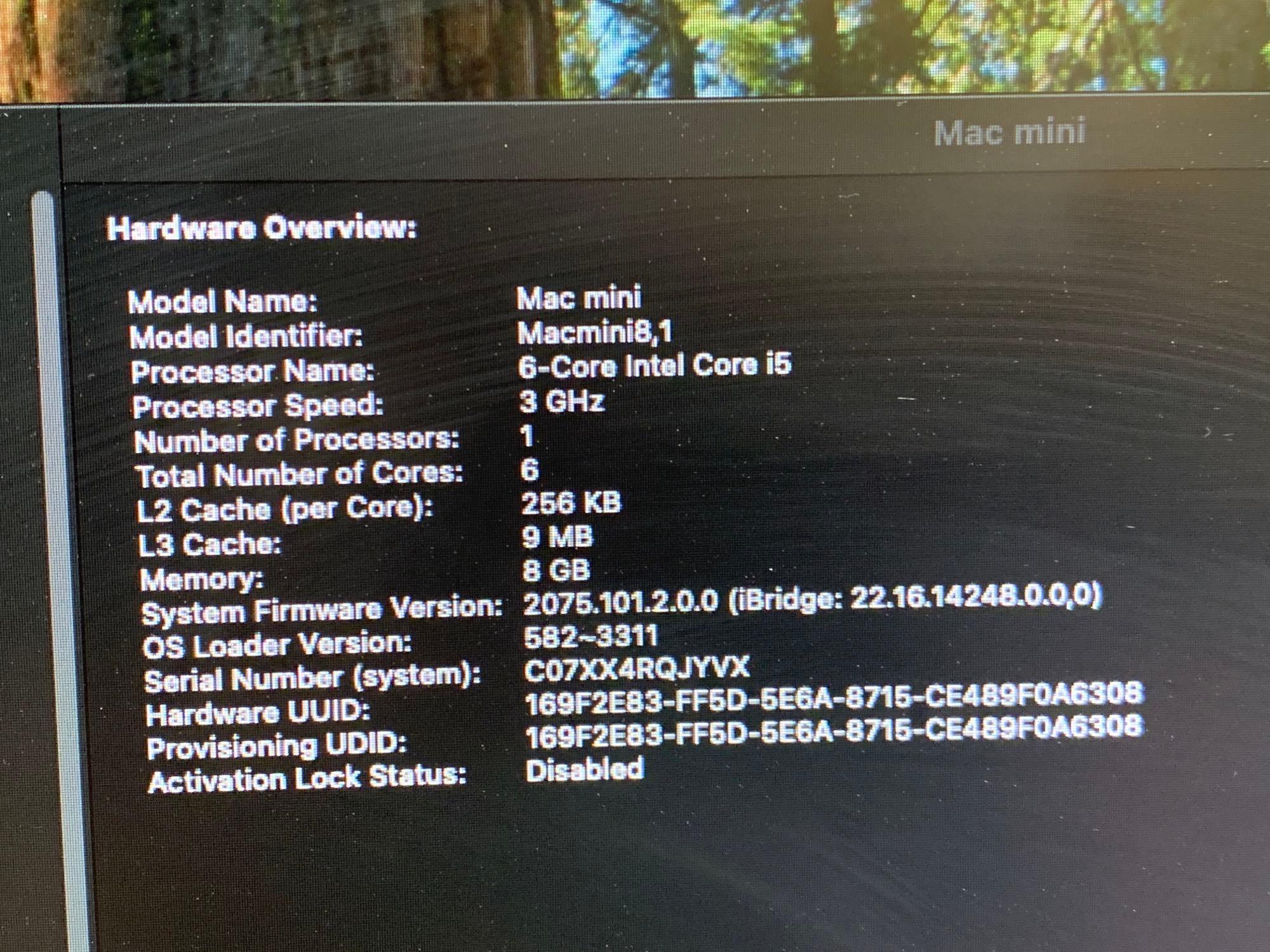The height and width of the screenshot is (952, 1270).
Task: Select the number of processors value 1
Action: point(526,436)
